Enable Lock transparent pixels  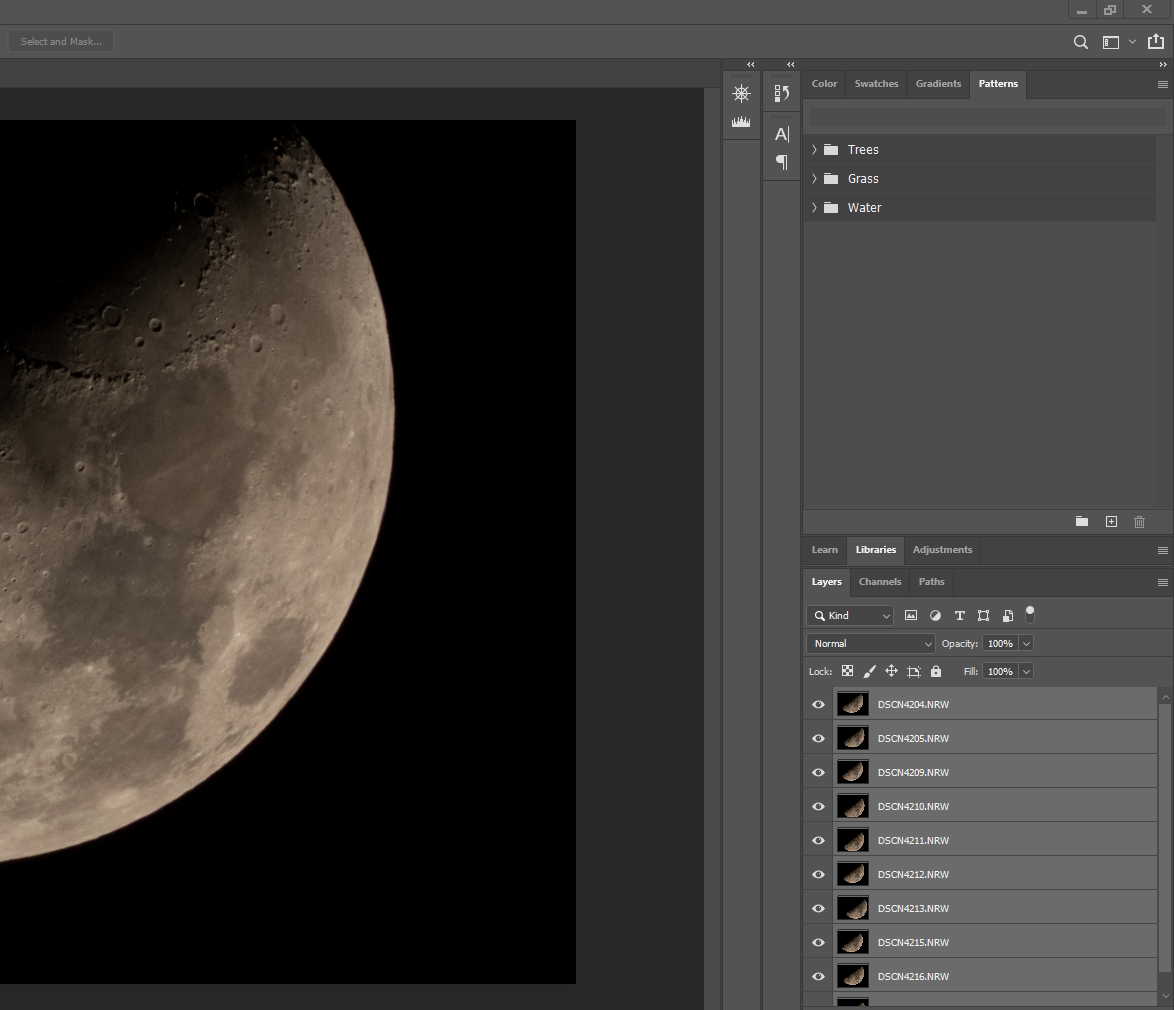(847, 671)
